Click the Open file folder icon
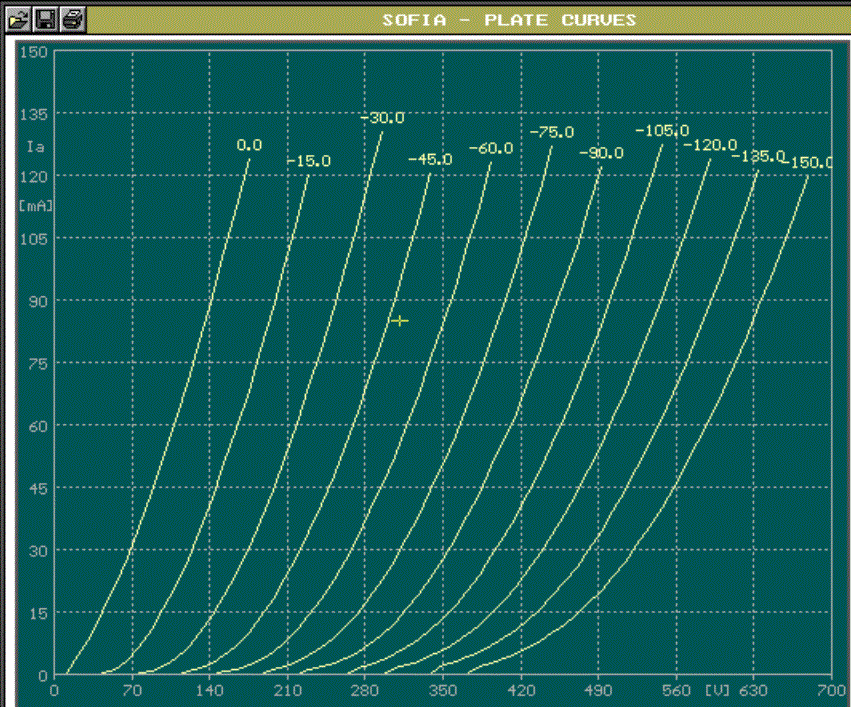Viewport: 851px width, 707px height. point(19,19)
